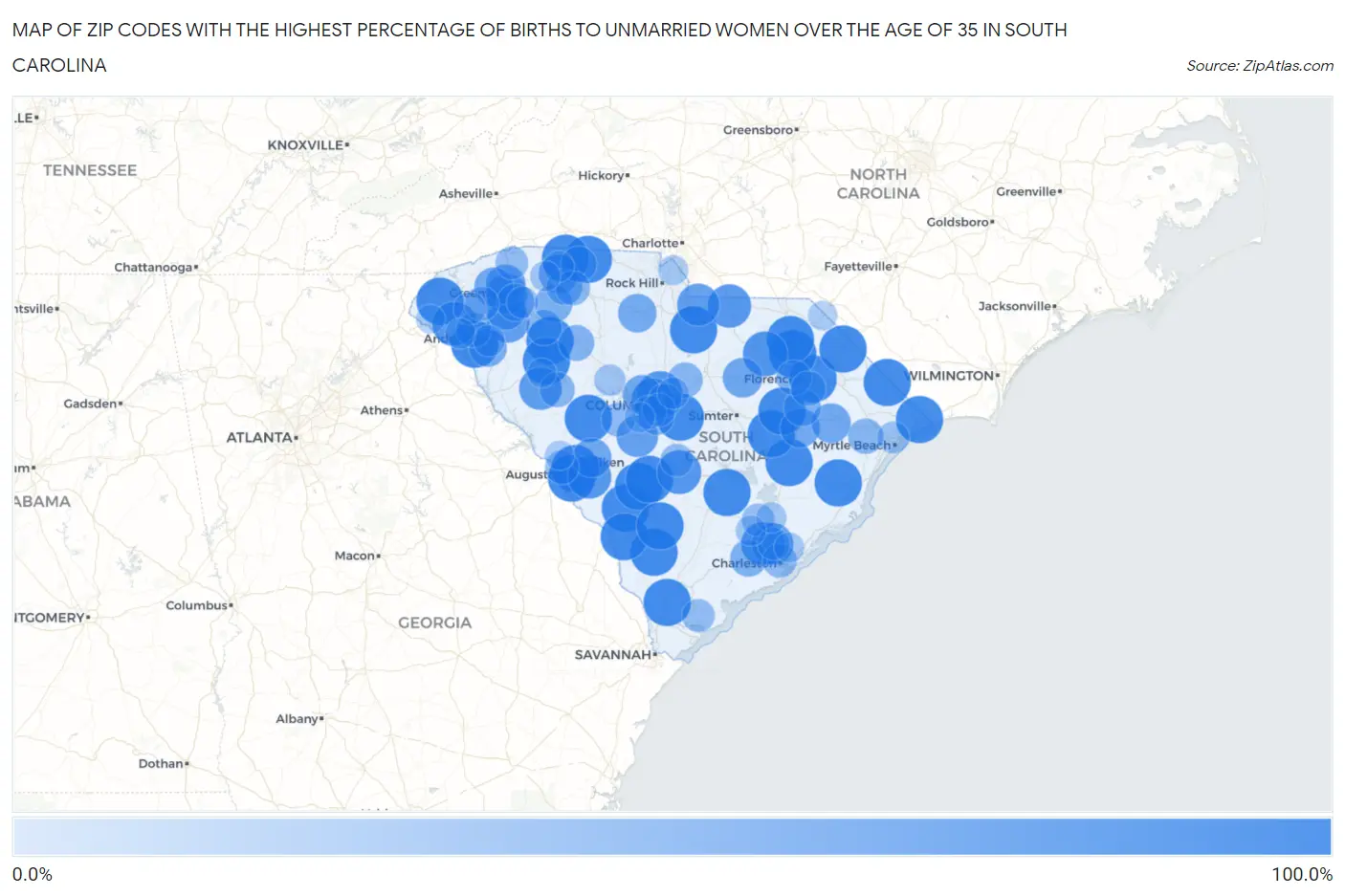Viewport: 1345px width, 896px height.
Task: Click the Goldsboro city label
Action: tap(958, 222)
